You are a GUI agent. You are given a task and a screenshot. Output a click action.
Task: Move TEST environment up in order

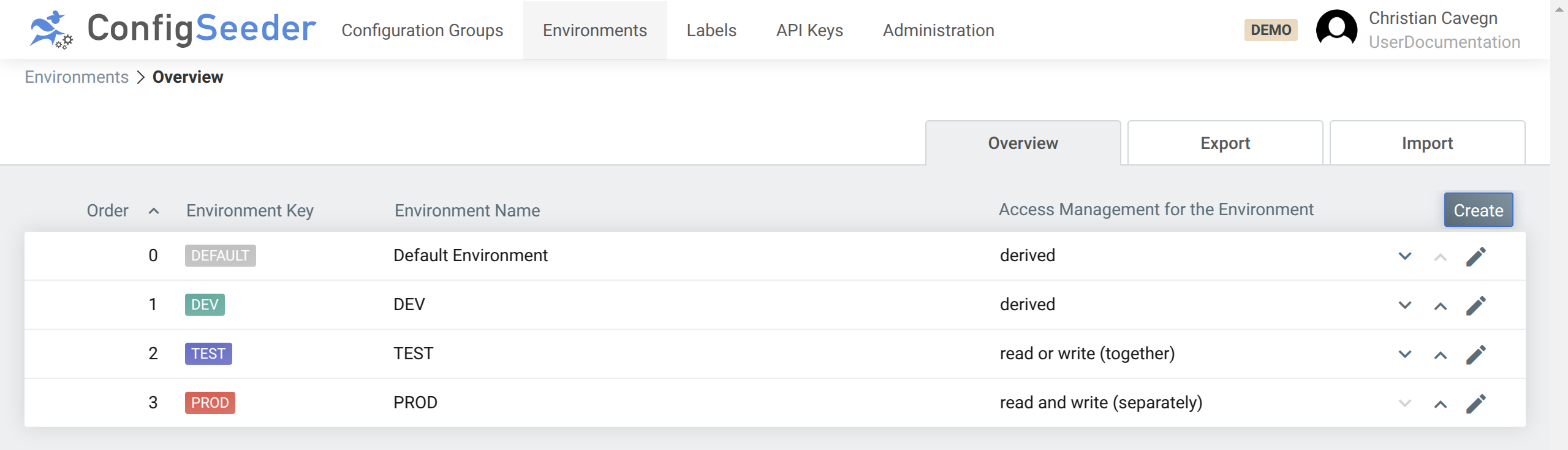click(x=1440, y=355)
